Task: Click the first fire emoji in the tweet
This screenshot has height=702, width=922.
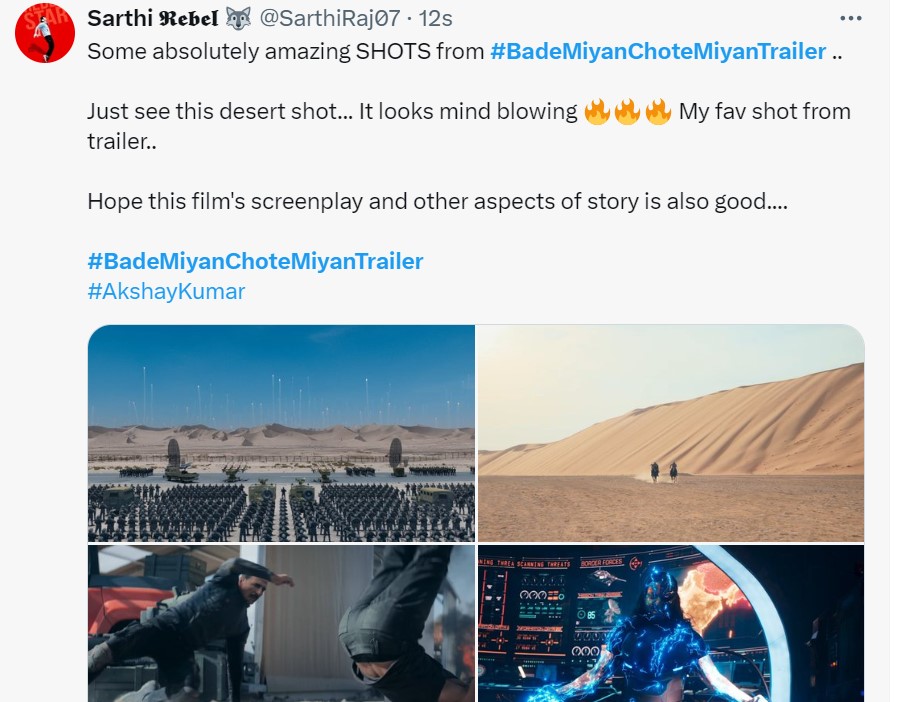Action: [597, 112]
